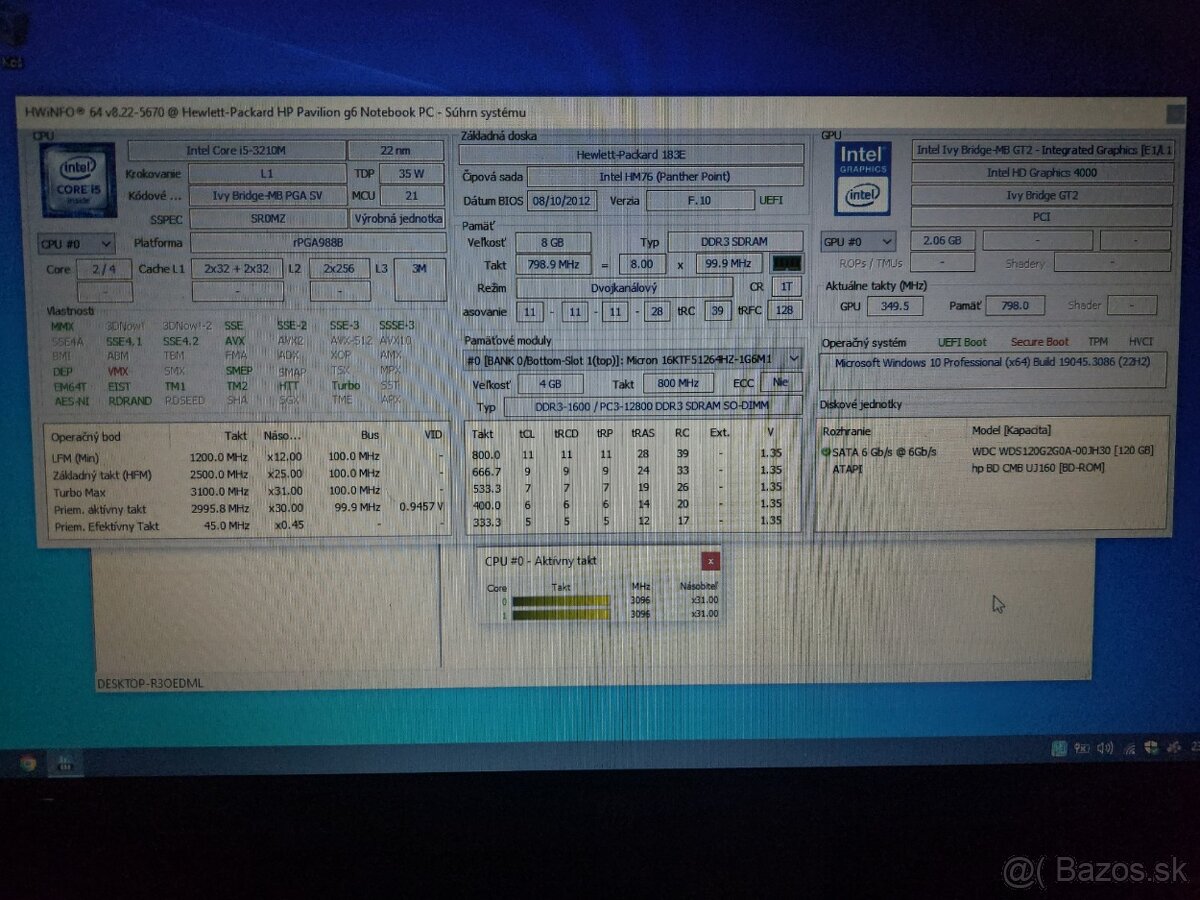Click the 0.9457 V VID value
Image resolution: width=1200 pixels, height=900 pixels.
421,507
